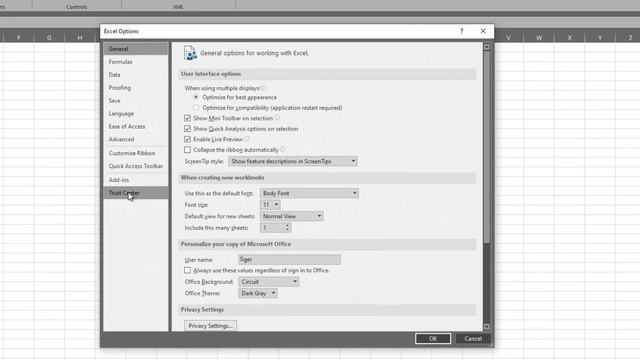This screenshot has width=640, height=360.
Task: Close the Excel Options dialog
Action: coord(483,31)
